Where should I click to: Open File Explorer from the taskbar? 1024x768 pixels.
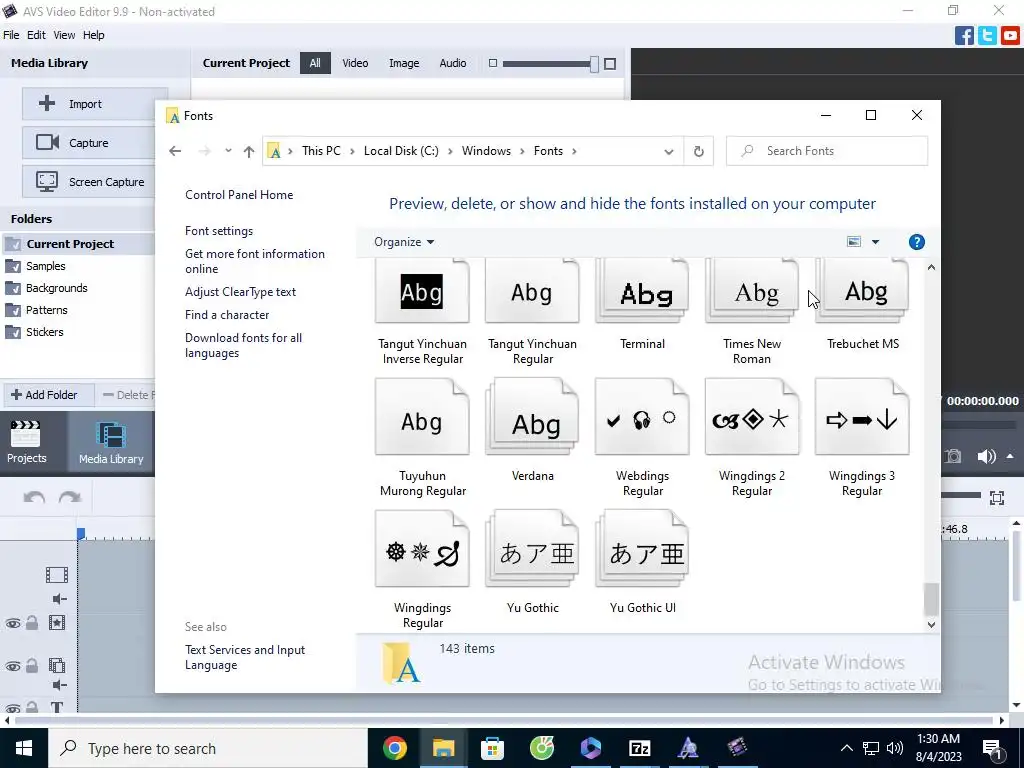[443, 748]
